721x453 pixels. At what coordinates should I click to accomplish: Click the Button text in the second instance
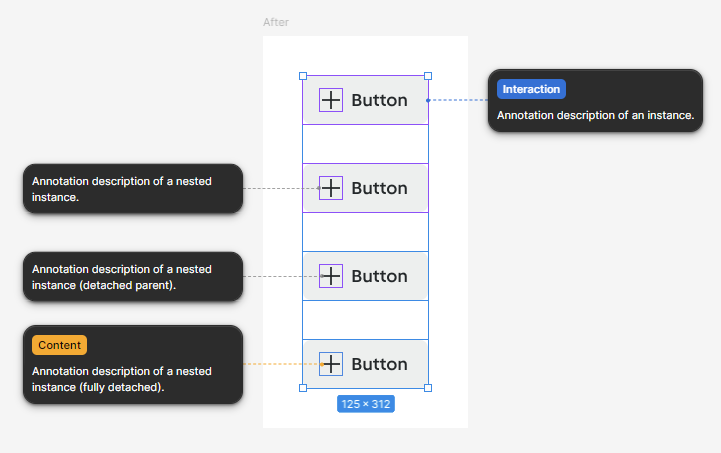(x=379, y=188)
